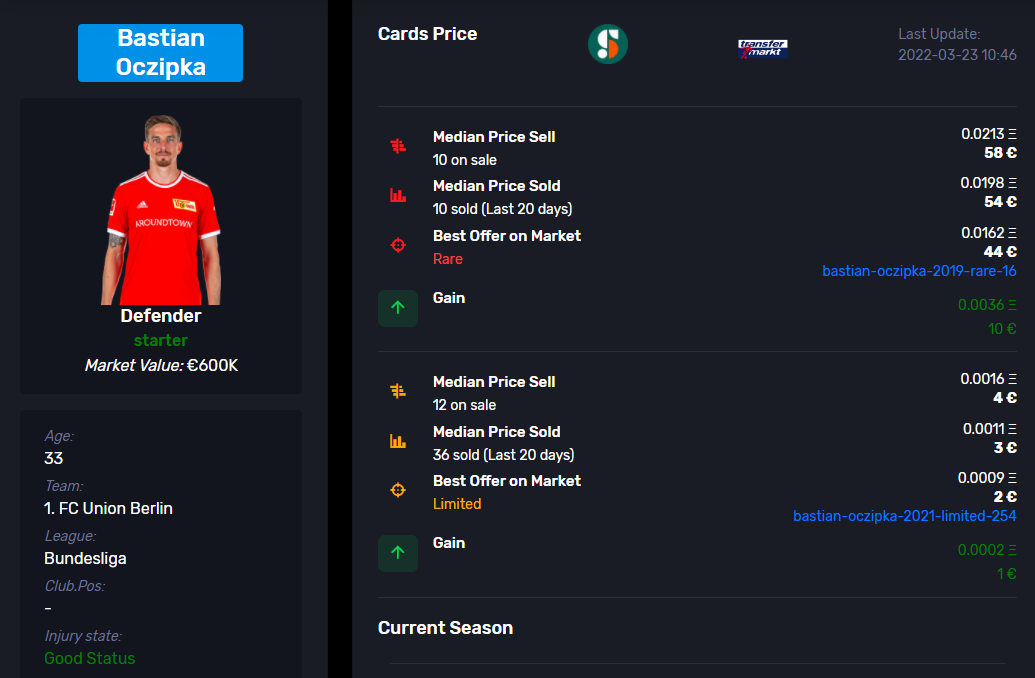Open bastian-oczipka-2021-limited-254 link

tap(904, 516)
